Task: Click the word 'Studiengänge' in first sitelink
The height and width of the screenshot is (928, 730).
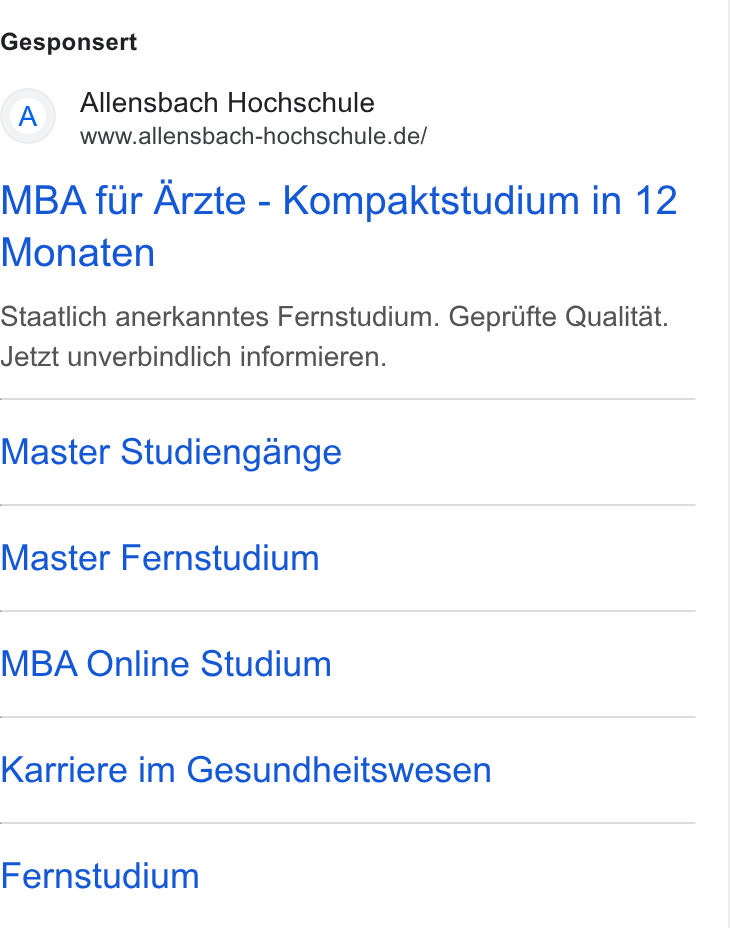Action: tap(231, 452)
